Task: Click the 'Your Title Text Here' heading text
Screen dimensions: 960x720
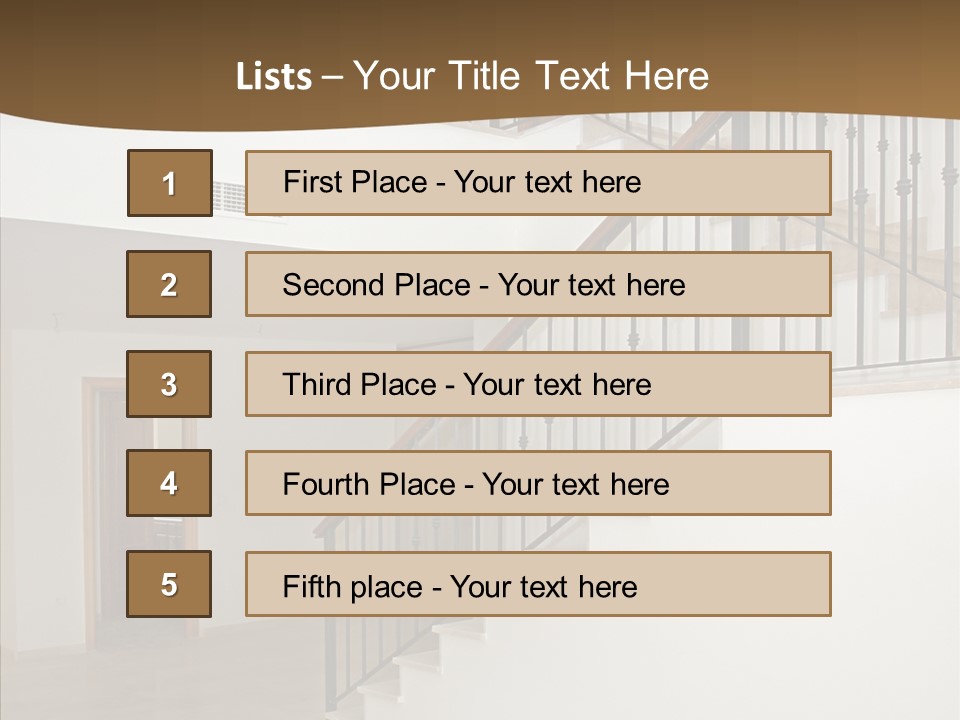Action: tap(531, 77)
